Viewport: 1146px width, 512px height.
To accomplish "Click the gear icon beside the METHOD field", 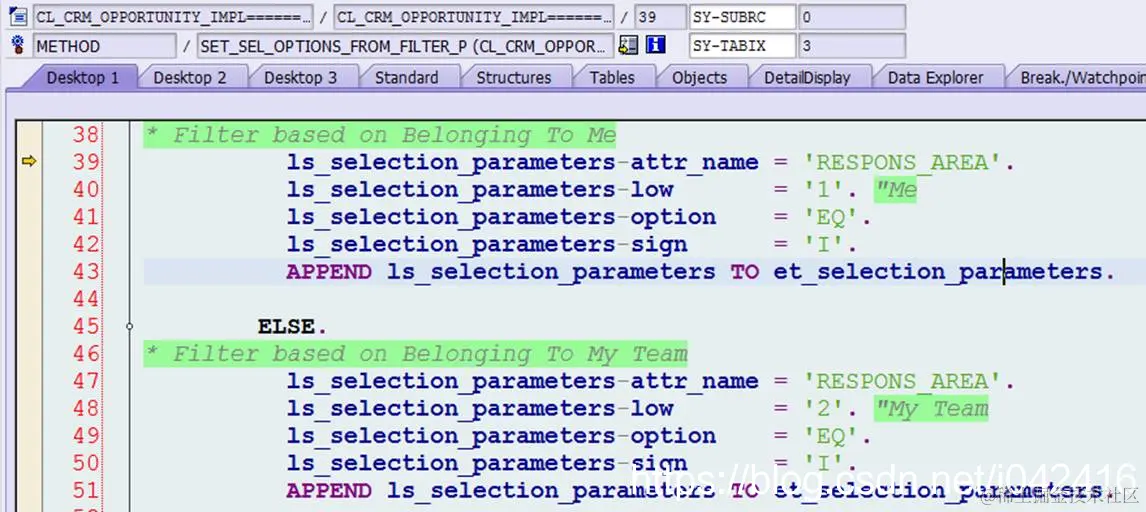I will [x=18, y=46].
